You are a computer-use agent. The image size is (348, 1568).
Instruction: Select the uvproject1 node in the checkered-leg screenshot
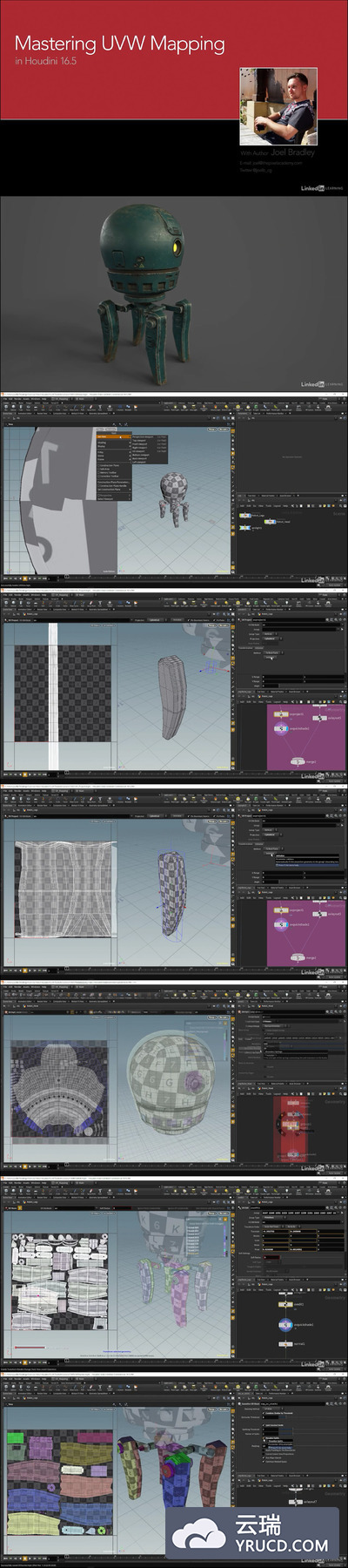pyautogui.click(x=281, y=910)
